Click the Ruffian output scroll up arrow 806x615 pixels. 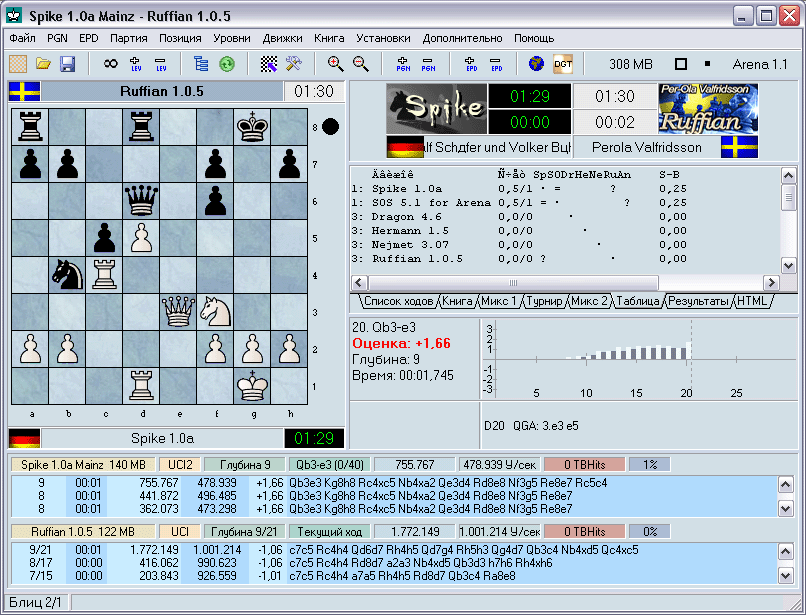pos(785,552)
